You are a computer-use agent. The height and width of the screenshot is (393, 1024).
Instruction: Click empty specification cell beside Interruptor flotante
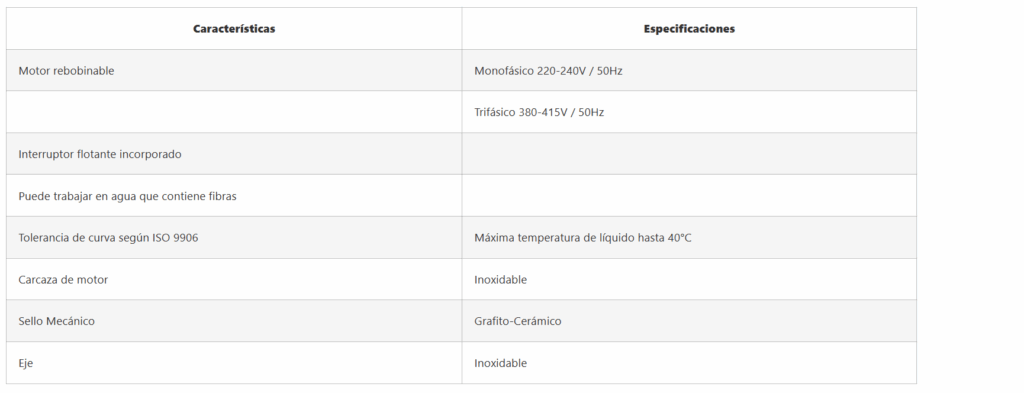[x=689, y=154]
